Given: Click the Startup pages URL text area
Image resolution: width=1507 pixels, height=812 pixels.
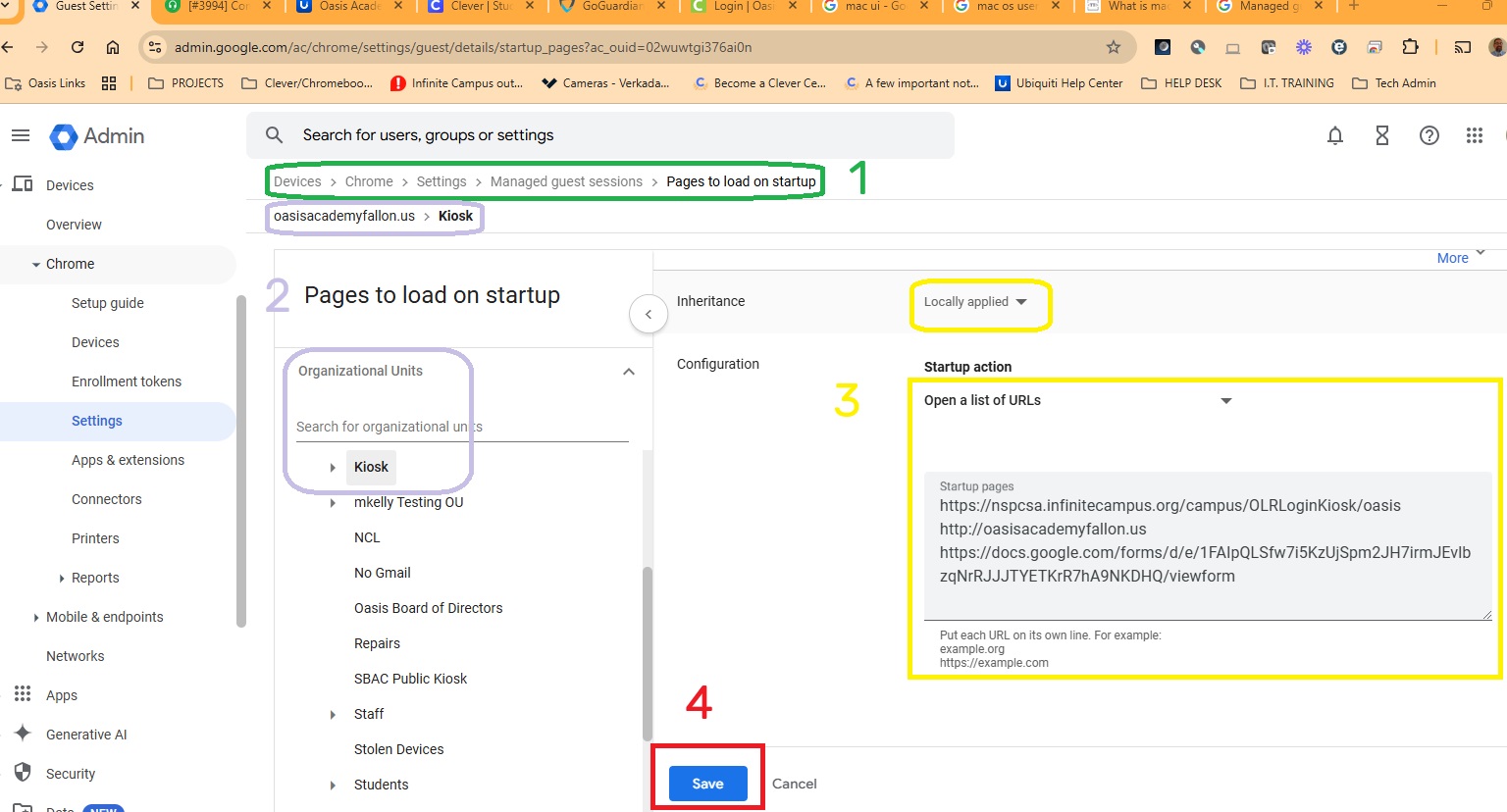Looking at the screenshot, I should click(x=1208, y=546).
